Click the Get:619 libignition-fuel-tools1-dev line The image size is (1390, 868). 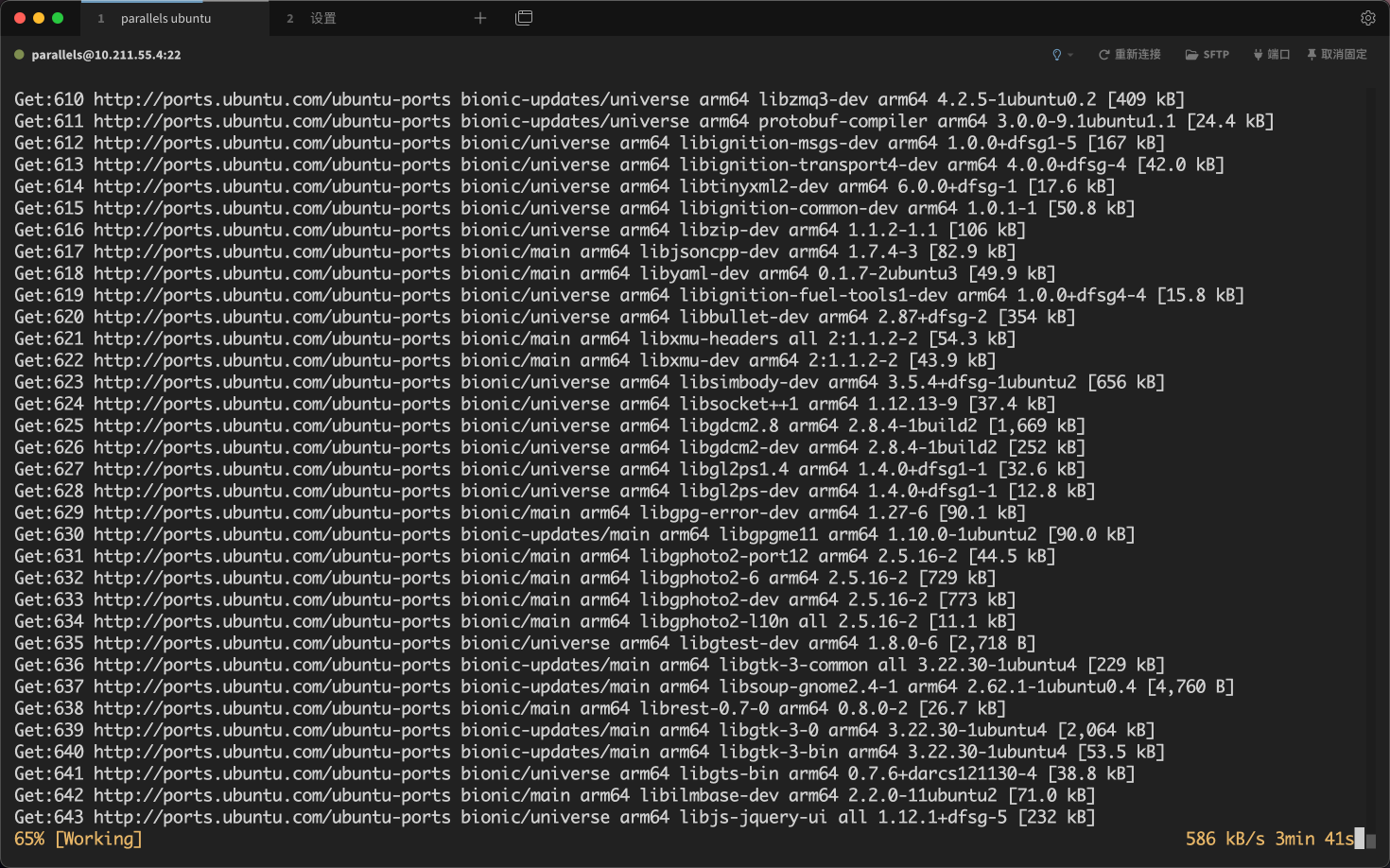click(x=630, y=295)
